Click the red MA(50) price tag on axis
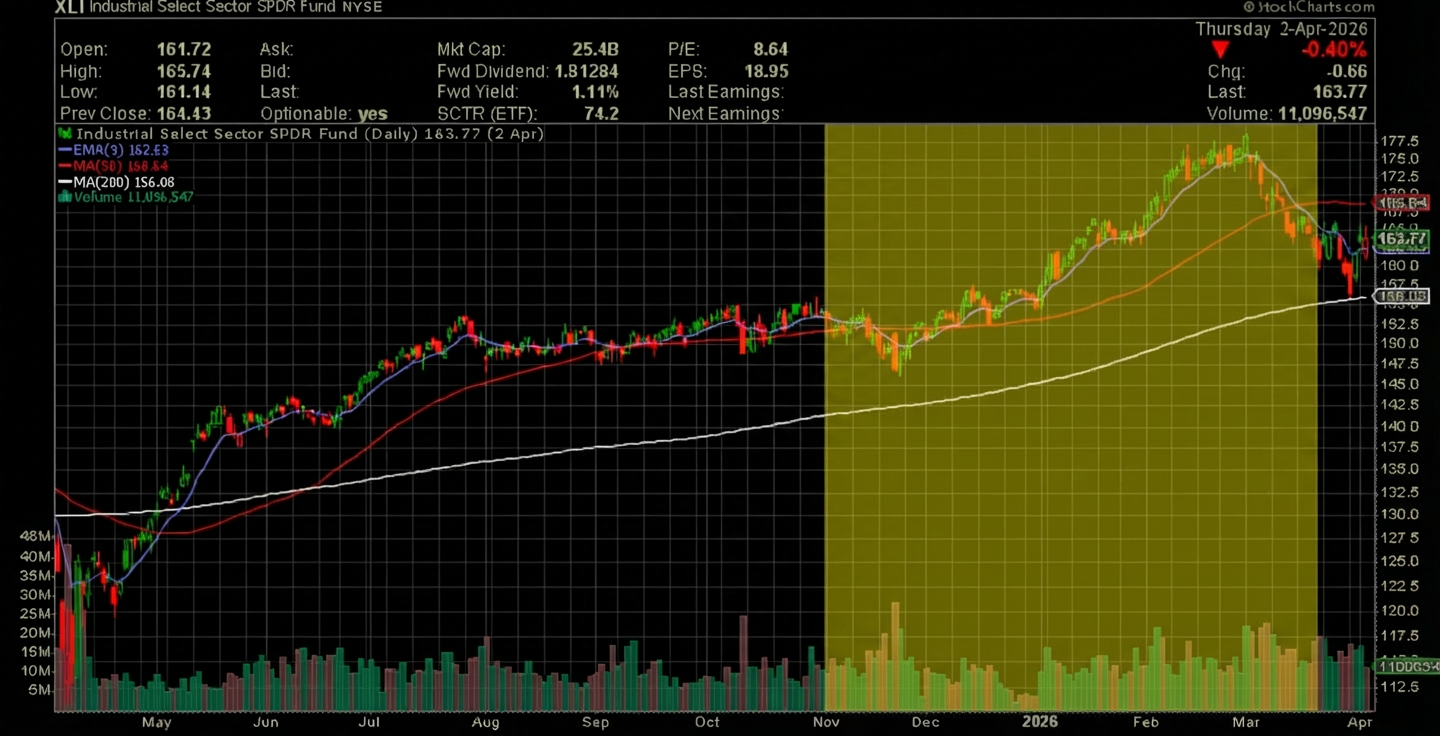The image size is (1440, 736). coord(1400,204)
